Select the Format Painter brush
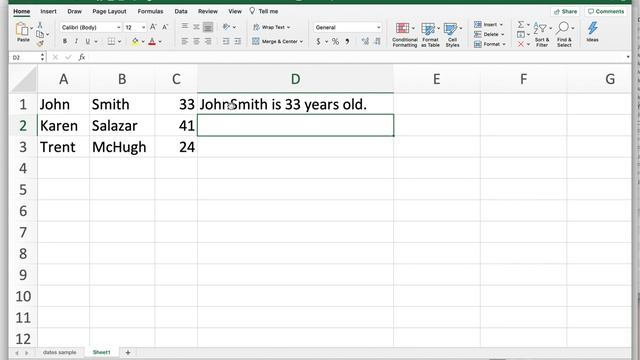Image resolution: width=640 pixels, height=360 pixels. coord(40,43)
